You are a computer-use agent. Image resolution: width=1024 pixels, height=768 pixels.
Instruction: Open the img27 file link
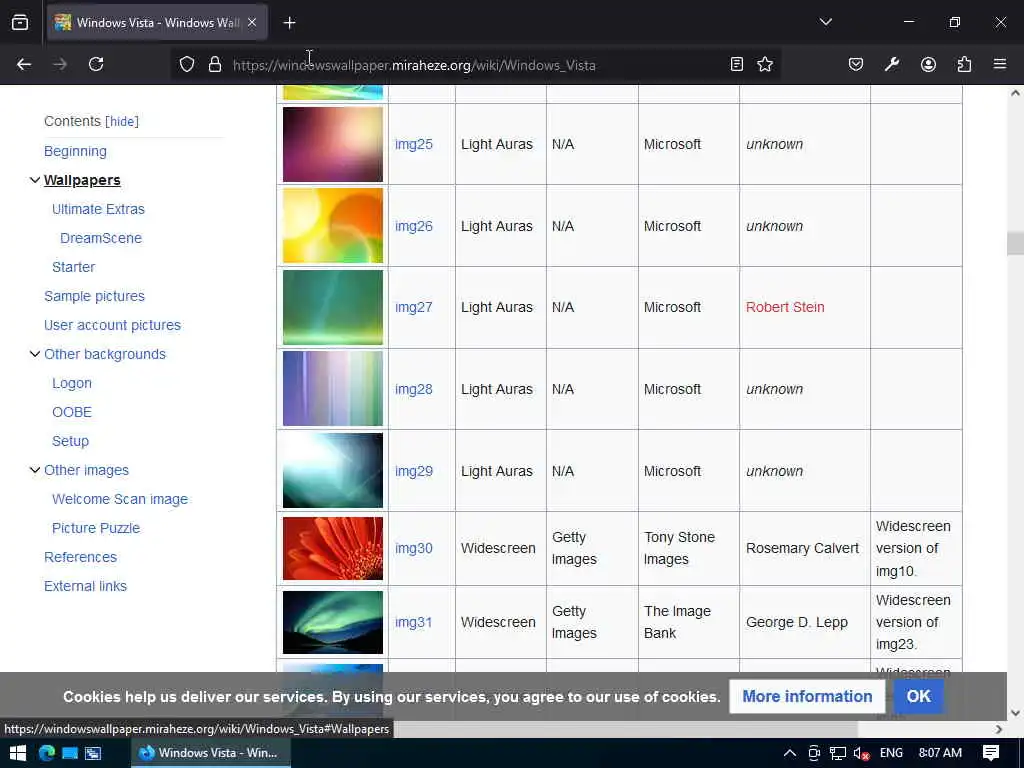[413, 307]
